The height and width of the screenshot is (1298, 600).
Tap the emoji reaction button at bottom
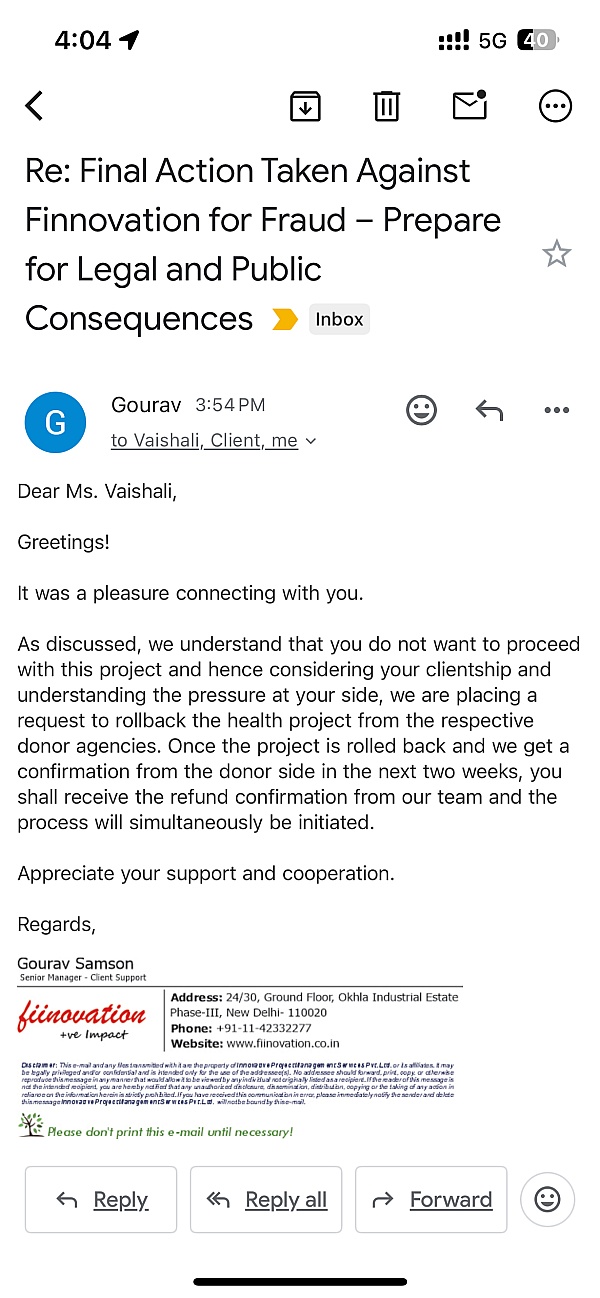click(547, 1199)
